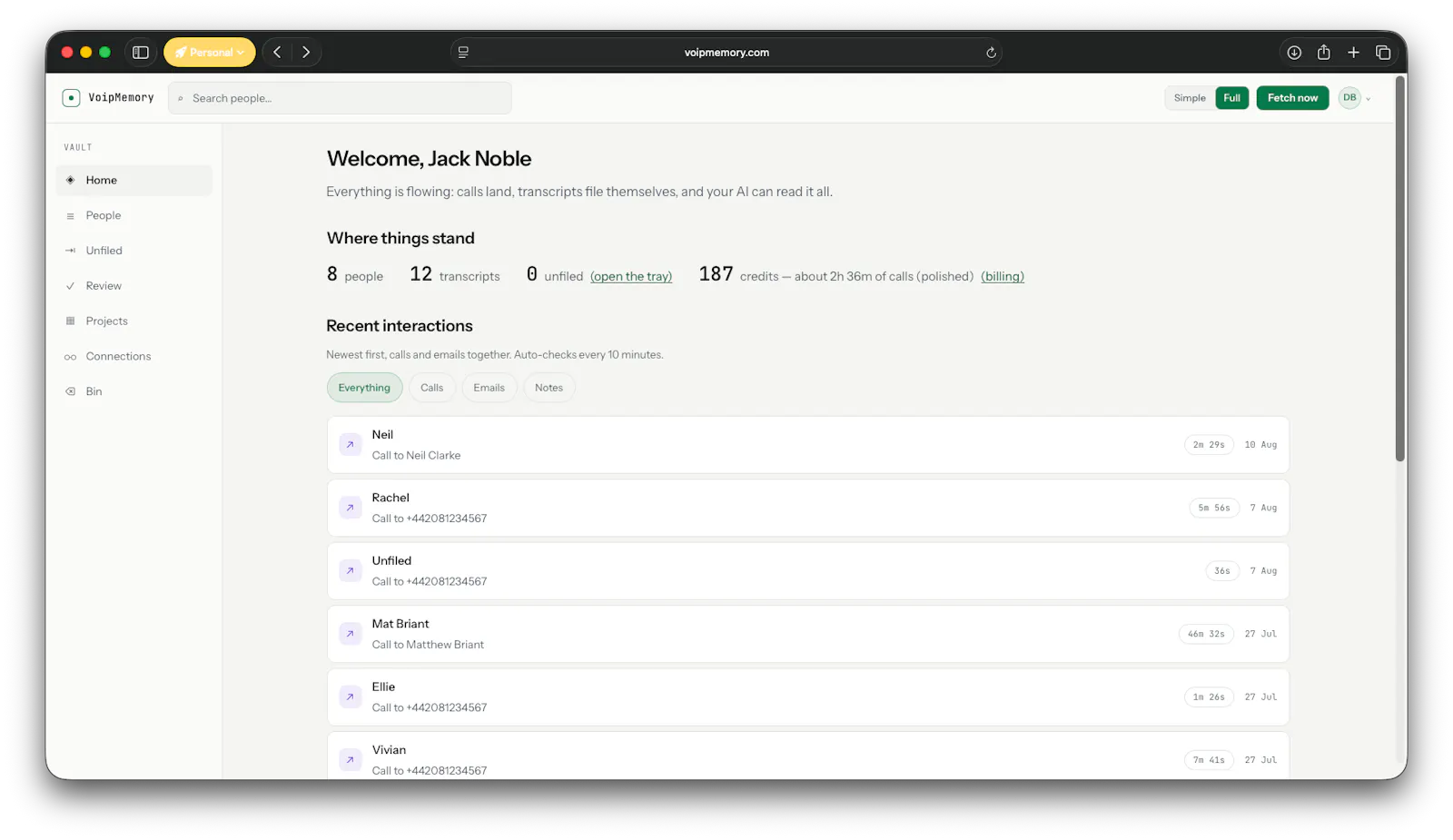Click the browser share icon

pyautogui.click(x=1324, y=53)
